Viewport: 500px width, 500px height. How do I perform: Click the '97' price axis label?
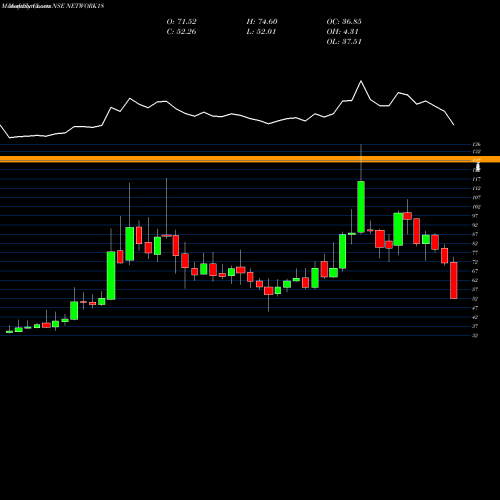[x=475, y=216]
